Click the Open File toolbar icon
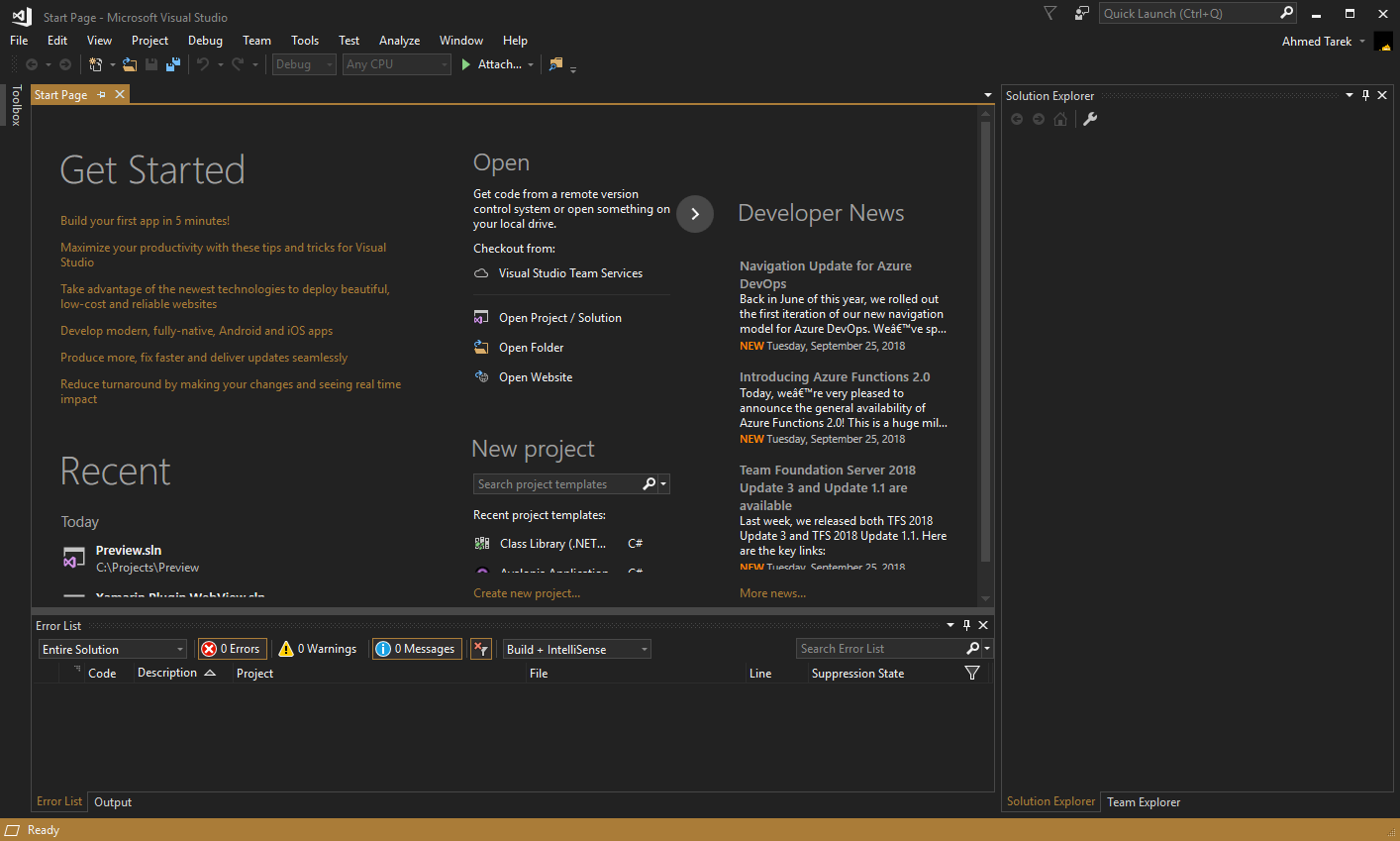Viewport: 1400px width, 841px height. 130,64
